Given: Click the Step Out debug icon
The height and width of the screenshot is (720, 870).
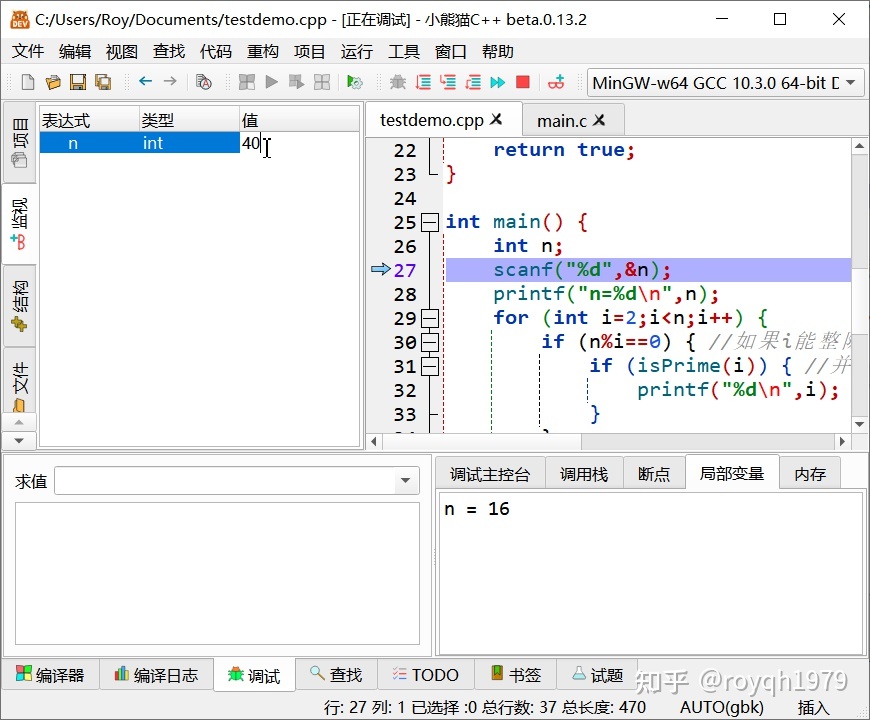Looking at the screenshot, I should (473, 83).
